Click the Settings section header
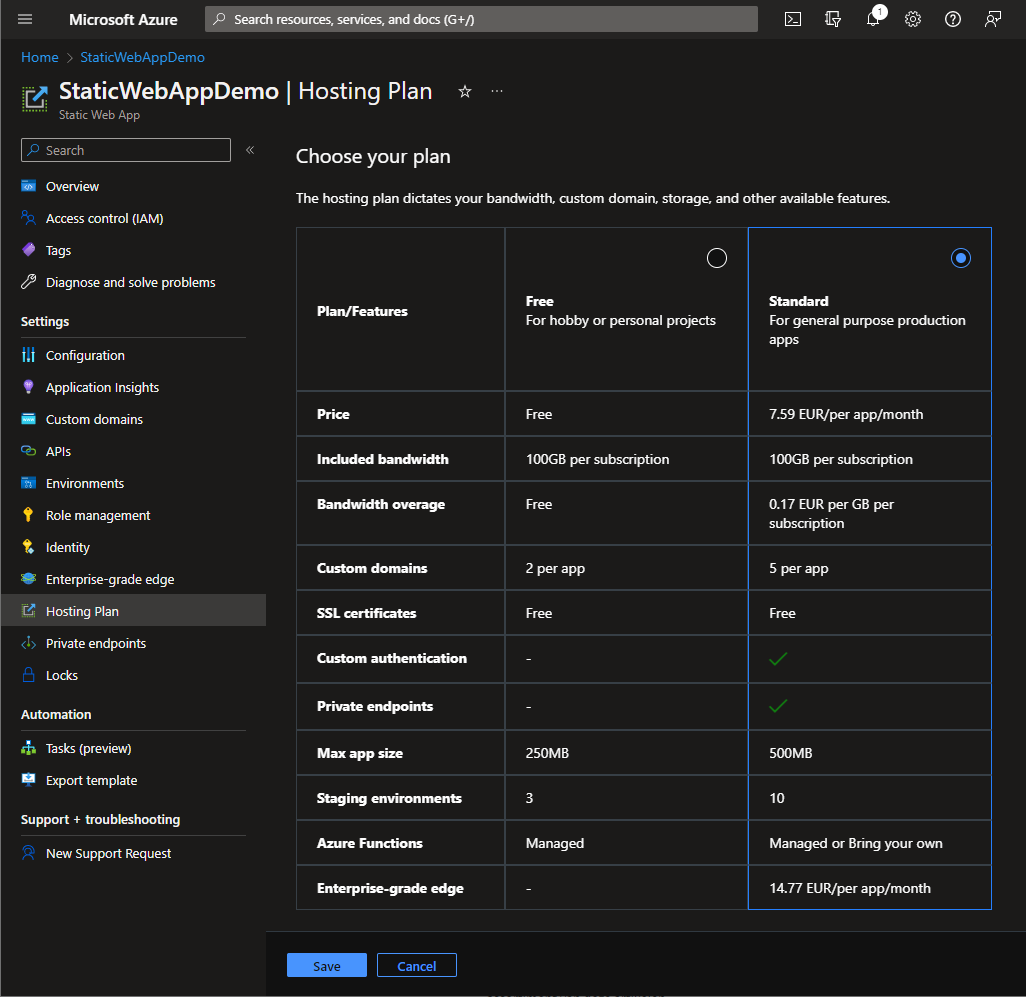The image size is (1026, 997). click(x=44, y=321)
